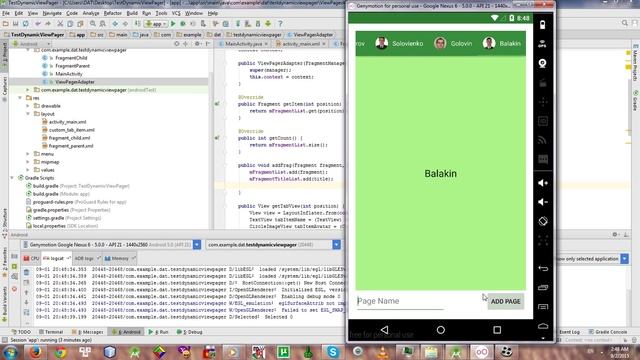
Task: Open the Android project view dropdown
Action: pyautogui.click(x=31, y=44)
